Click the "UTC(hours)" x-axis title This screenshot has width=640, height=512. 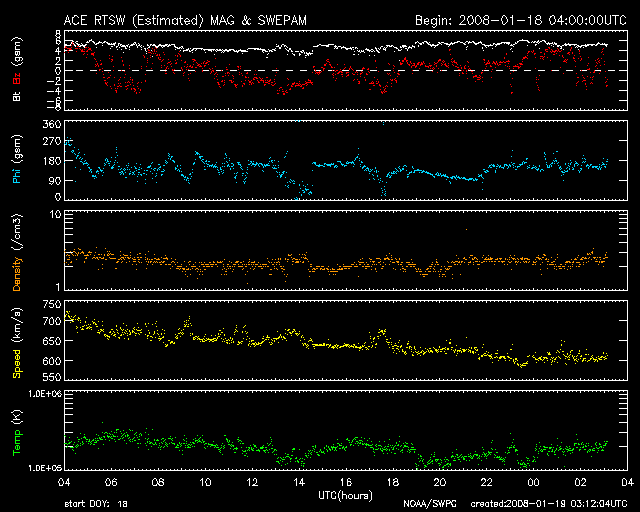345,496
